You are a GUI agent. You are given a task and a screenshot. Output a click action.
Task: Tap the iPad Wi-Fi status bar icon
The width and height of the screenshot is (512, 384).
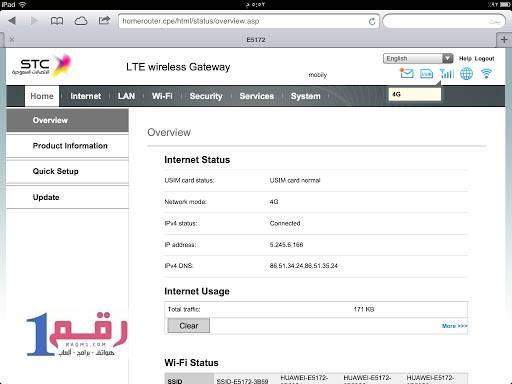pos(22,4)
